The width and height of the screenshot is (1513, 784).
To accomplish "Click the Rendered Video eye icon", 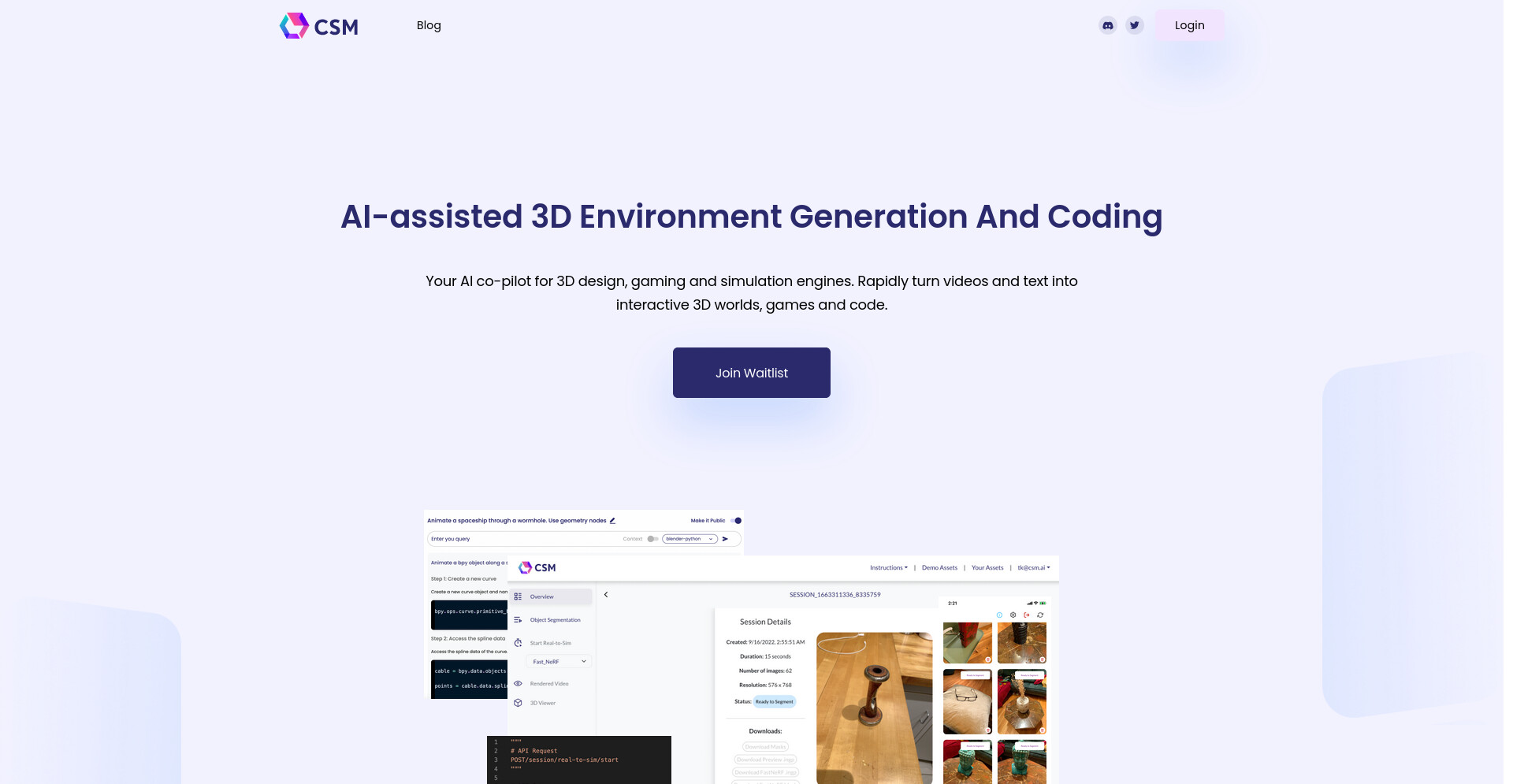I will coord(518,684).
